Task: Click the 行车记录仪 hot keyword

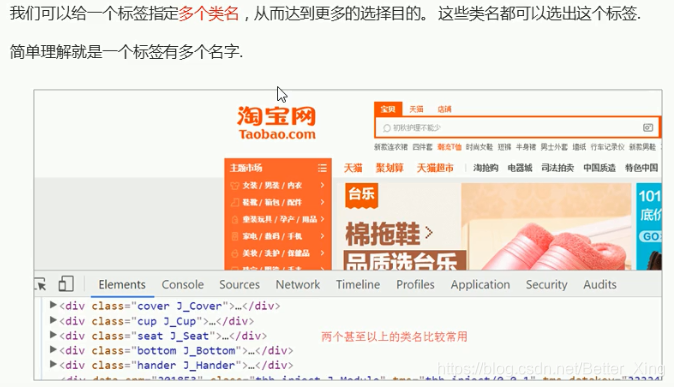Action: [x=607, y=147]
